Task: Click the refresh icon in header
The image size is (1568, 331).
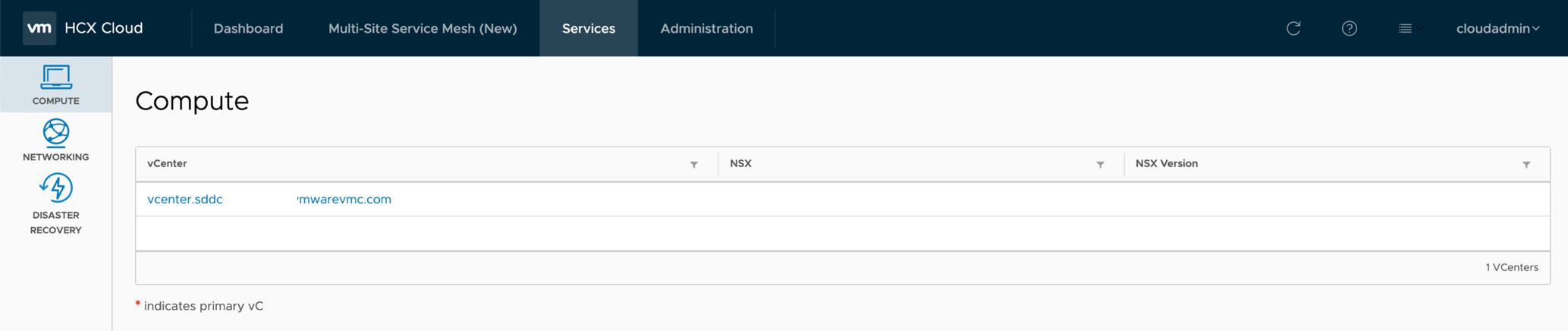Action: pos(1293,28)
